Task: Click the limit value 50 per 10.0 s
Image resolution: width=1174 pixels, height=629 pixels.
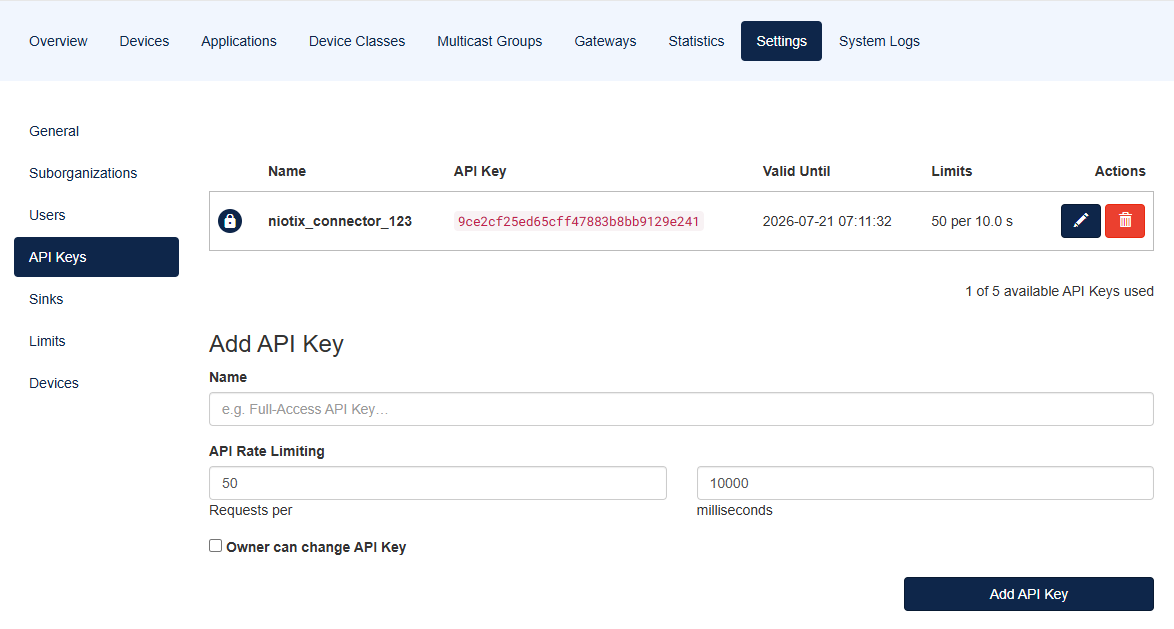Action: [972, 221]
